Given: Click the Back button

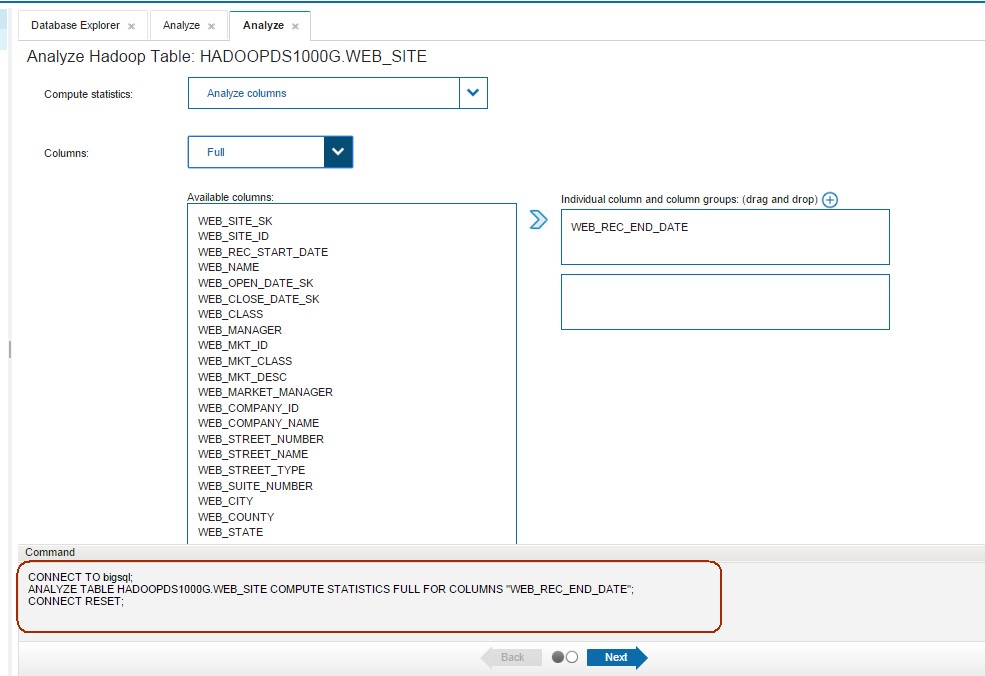Looking at the screenshot, I should coord(511,657).
